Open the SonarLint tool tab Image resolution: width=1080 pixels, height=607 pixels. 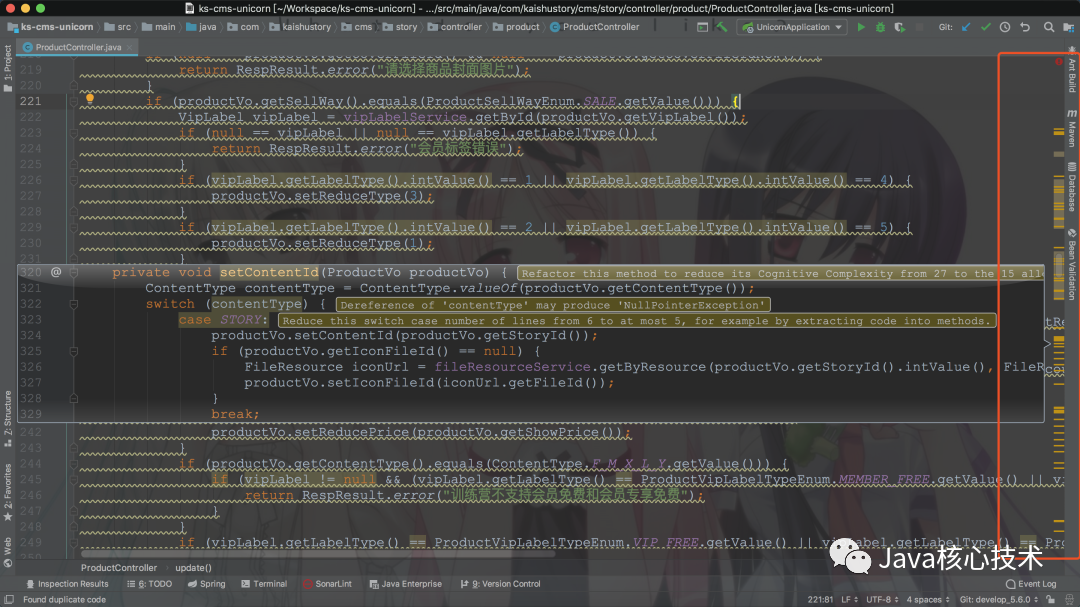click(x=327, y=584)
